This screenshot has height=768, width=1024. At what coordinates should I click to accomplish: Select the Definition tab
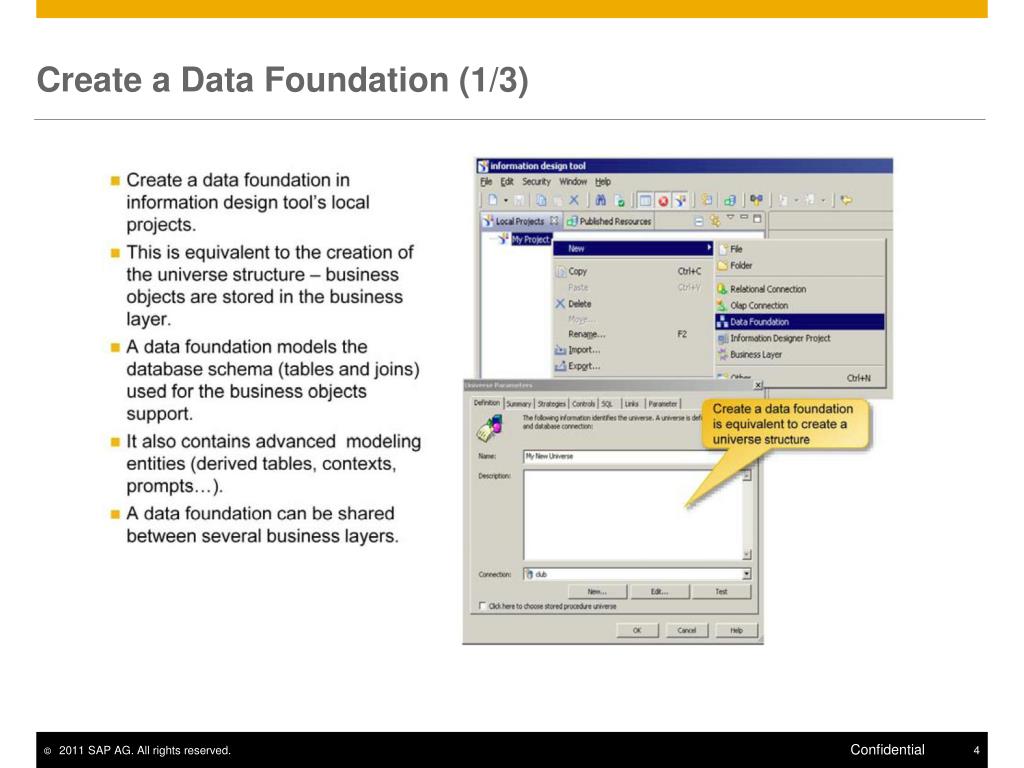pyautogui.click(x=487, y=403)
